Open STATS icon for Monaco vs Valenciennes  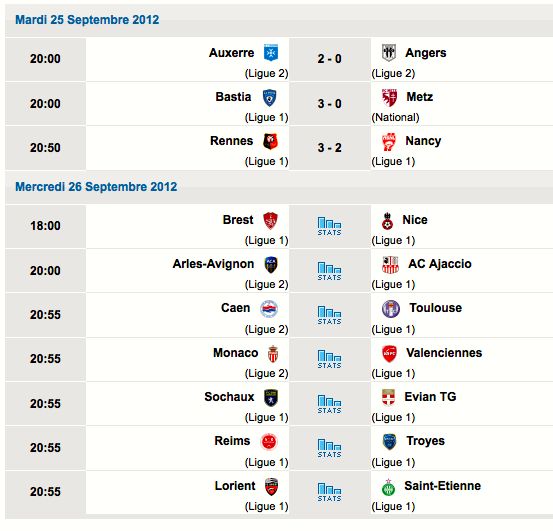[x=329, y=359]
